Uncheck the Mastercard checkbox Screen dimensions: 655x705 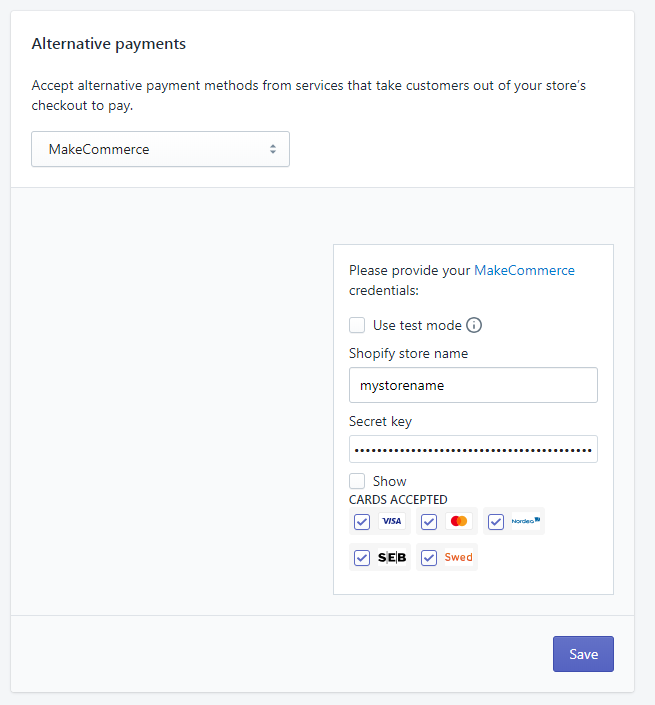pyautogui.click(x=429, y=522)
